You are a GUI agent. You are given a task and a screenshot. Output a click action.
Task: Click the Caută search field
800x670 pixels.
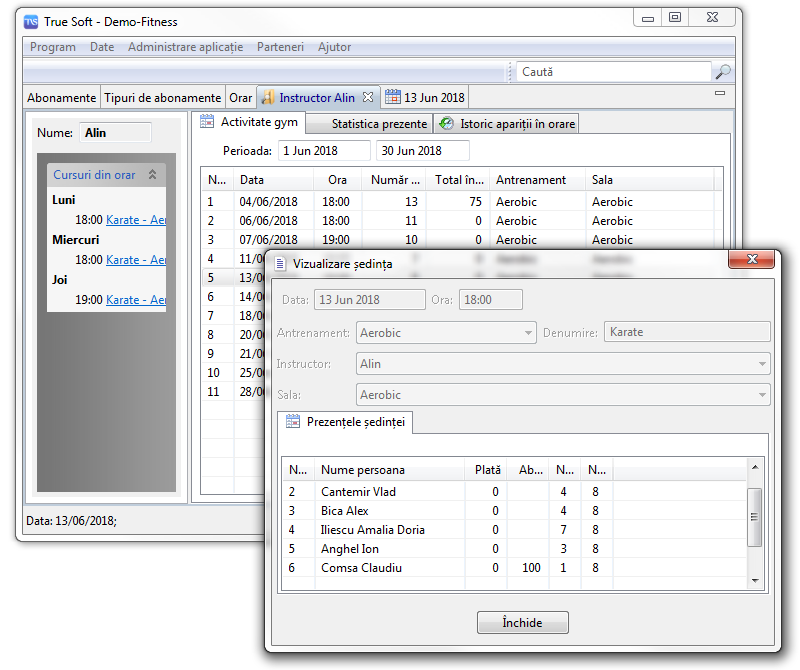point(612,72)
